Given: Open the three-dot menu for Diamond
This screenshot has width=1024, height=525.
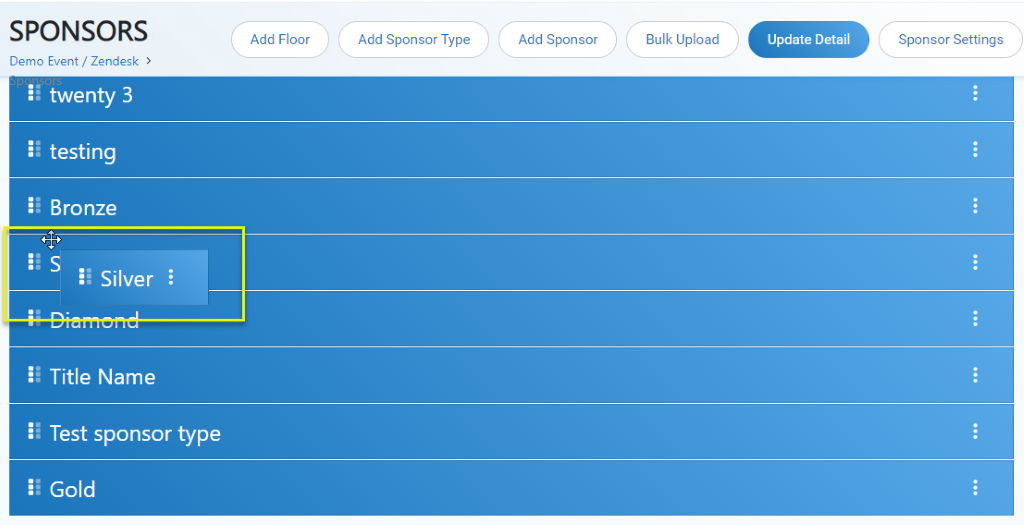Looking at the screenshot, I should (x=975, y=318).
